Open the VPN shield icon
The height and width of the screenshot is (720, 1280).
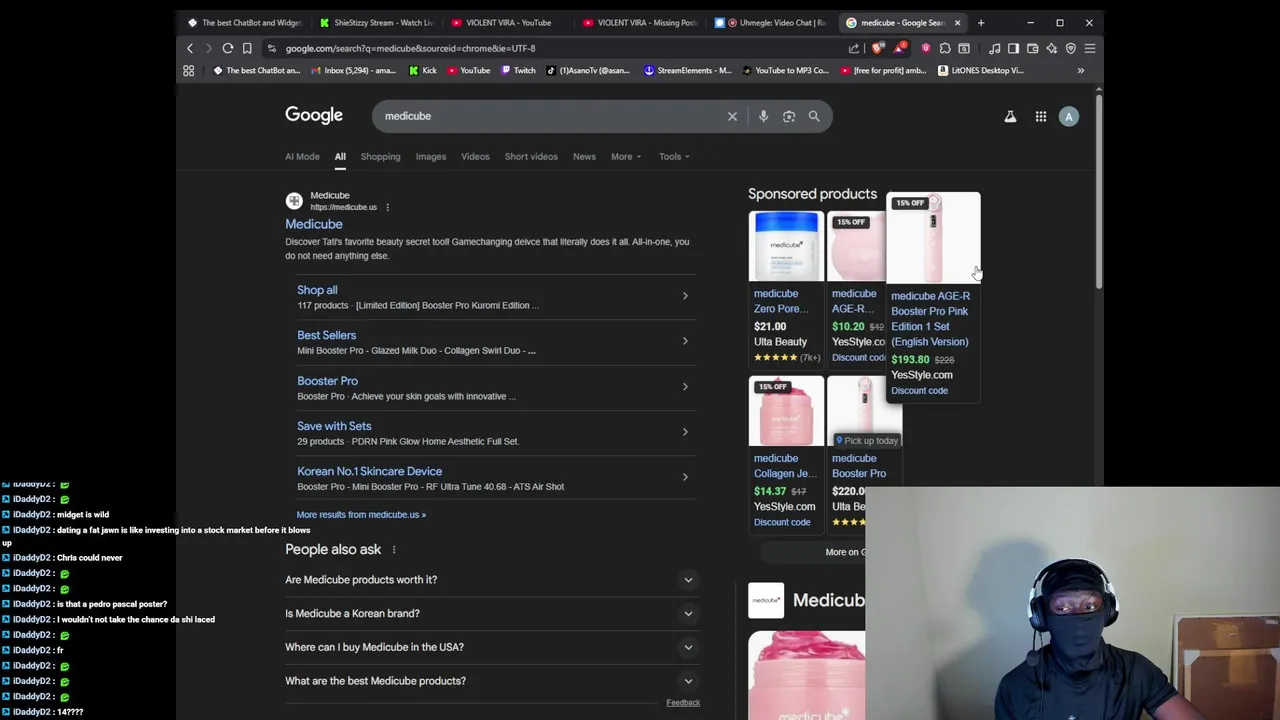(1070, 48)
